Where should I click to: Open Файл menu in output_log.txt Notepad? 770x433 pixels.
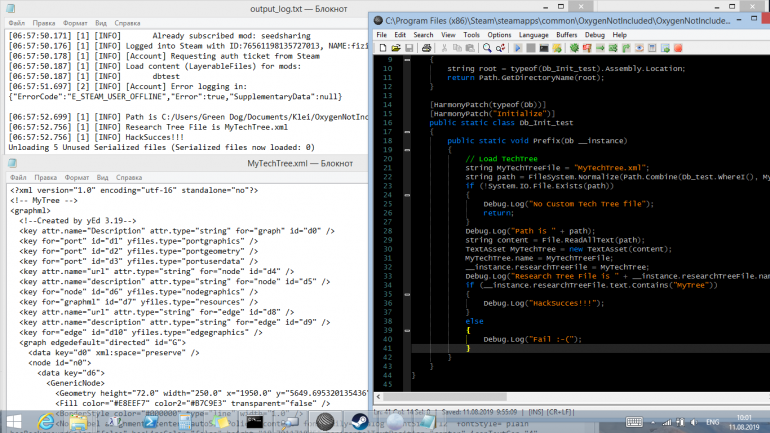click(17, 23)
